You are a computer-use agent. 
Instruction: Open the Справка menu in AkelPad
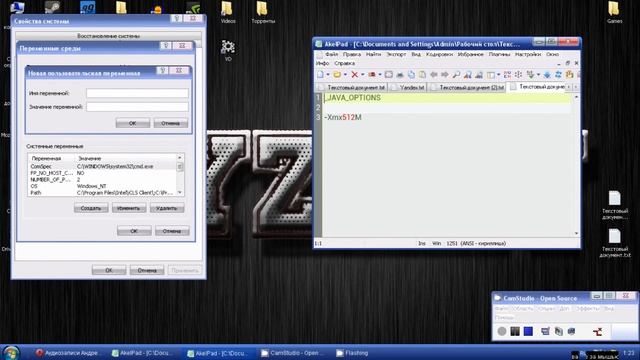tap(344, 63)
